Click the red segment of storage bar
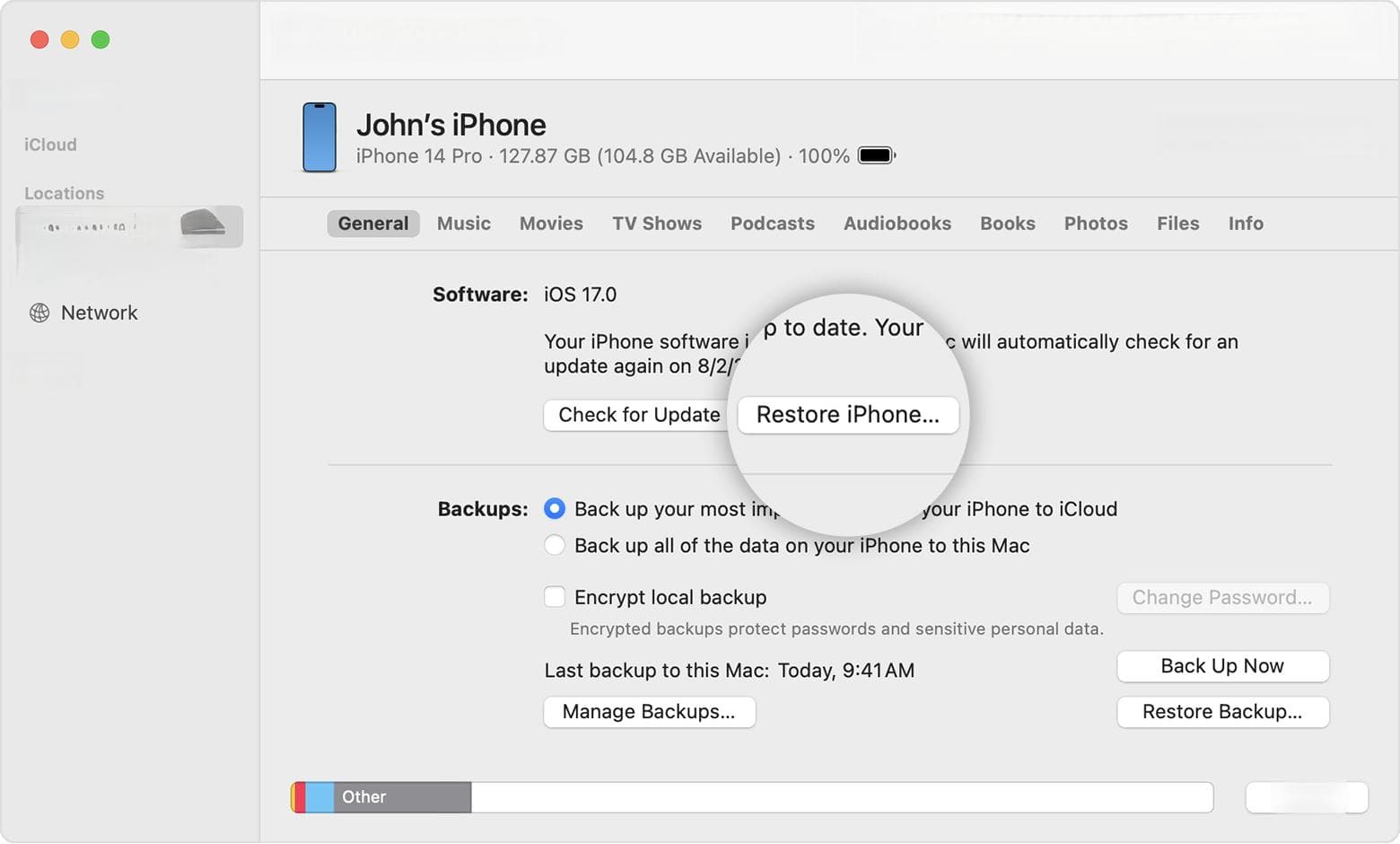1400x844 pixels. click(300, 797)
